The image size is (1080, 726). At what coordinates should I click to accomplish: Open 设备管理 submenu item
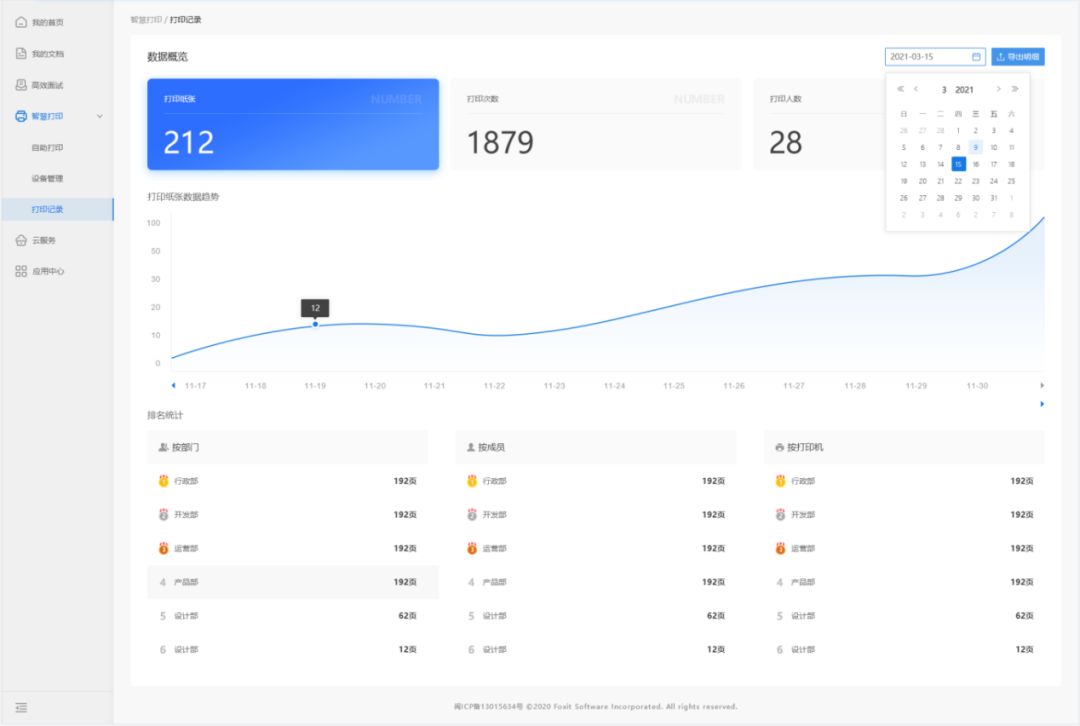[x=47, y=178]
